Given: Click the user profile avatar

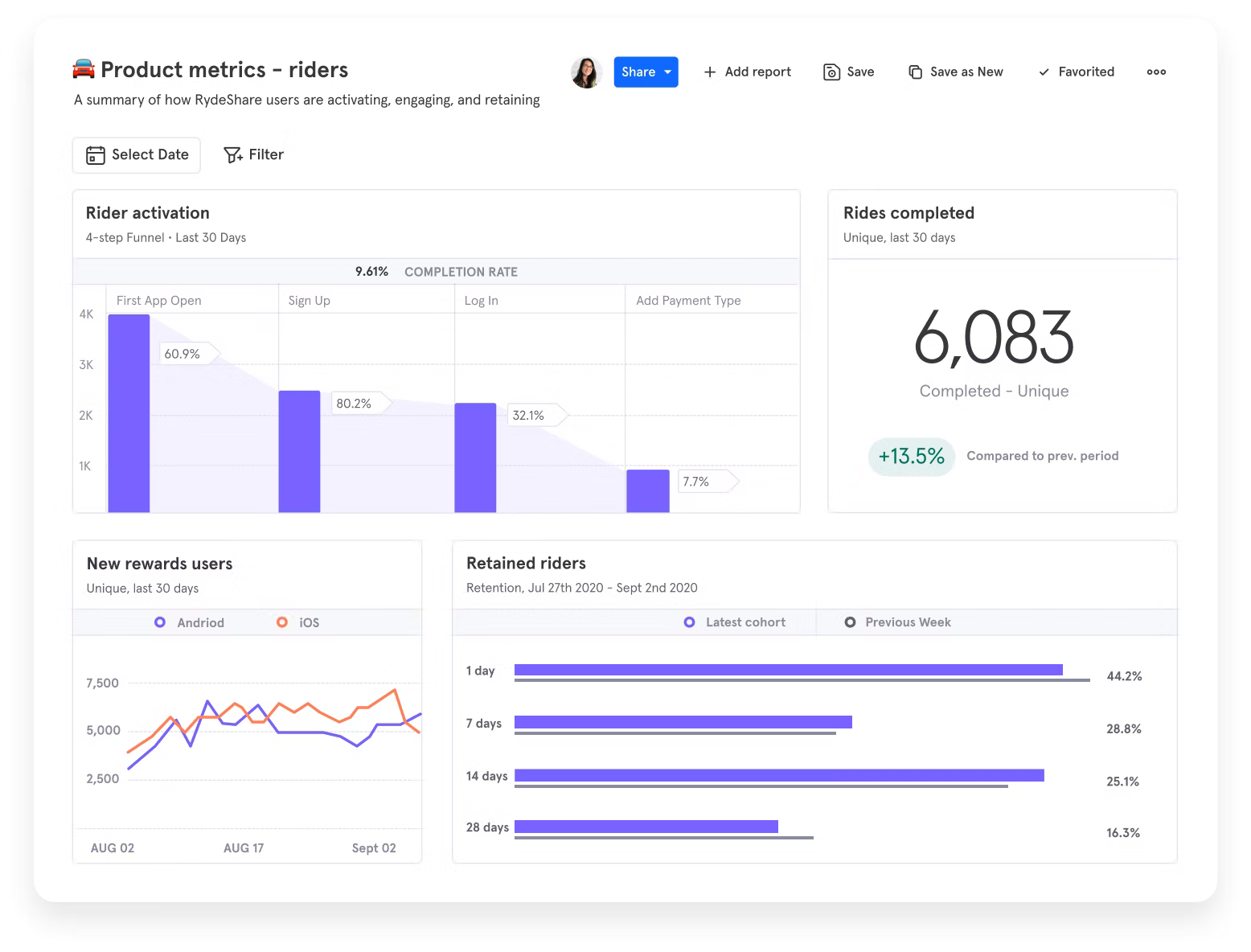Looking at the screenshot, I should click(586, 72).
